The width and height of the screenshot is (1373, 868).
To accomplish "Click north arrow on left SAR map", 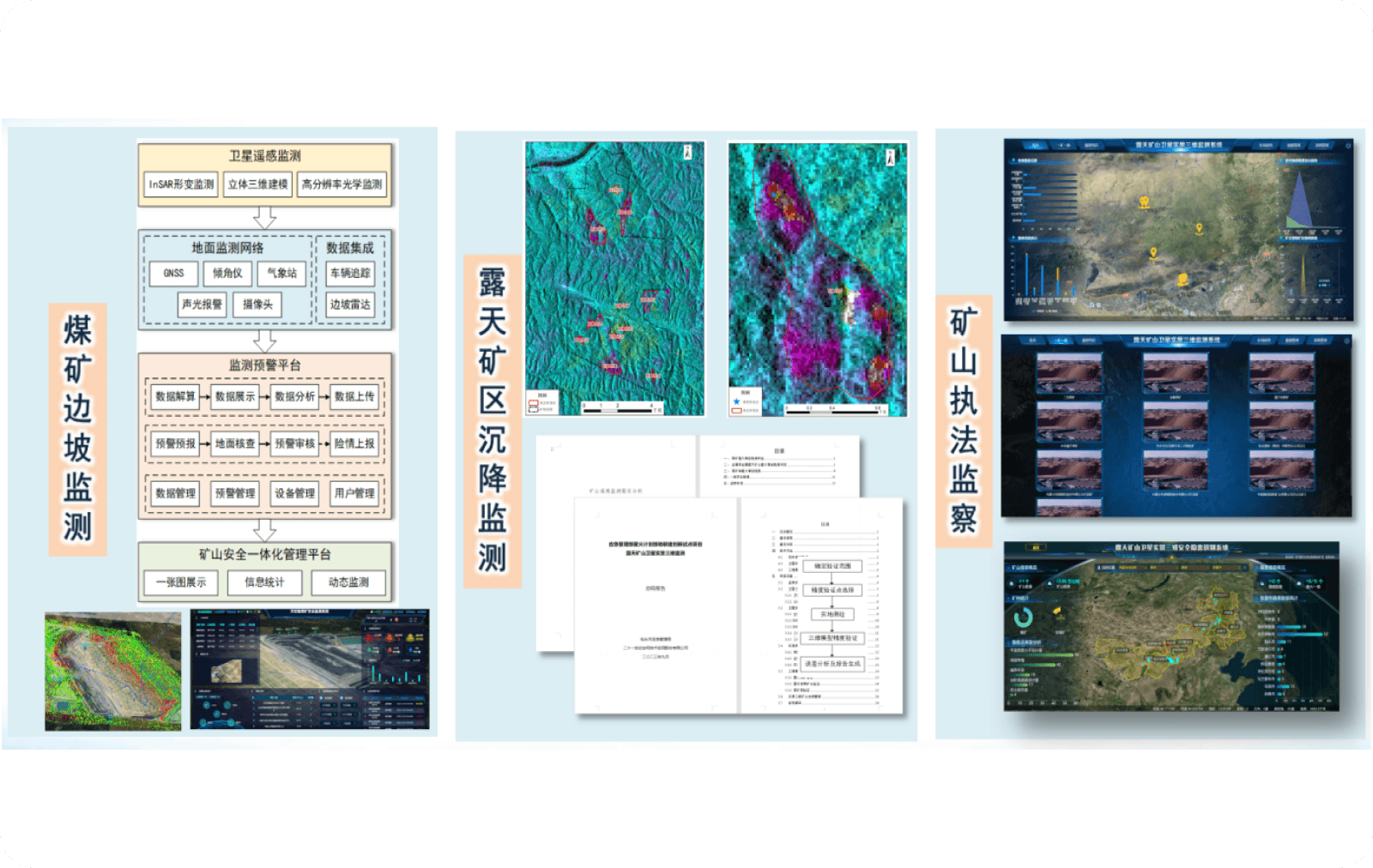I will click(687, 152).
